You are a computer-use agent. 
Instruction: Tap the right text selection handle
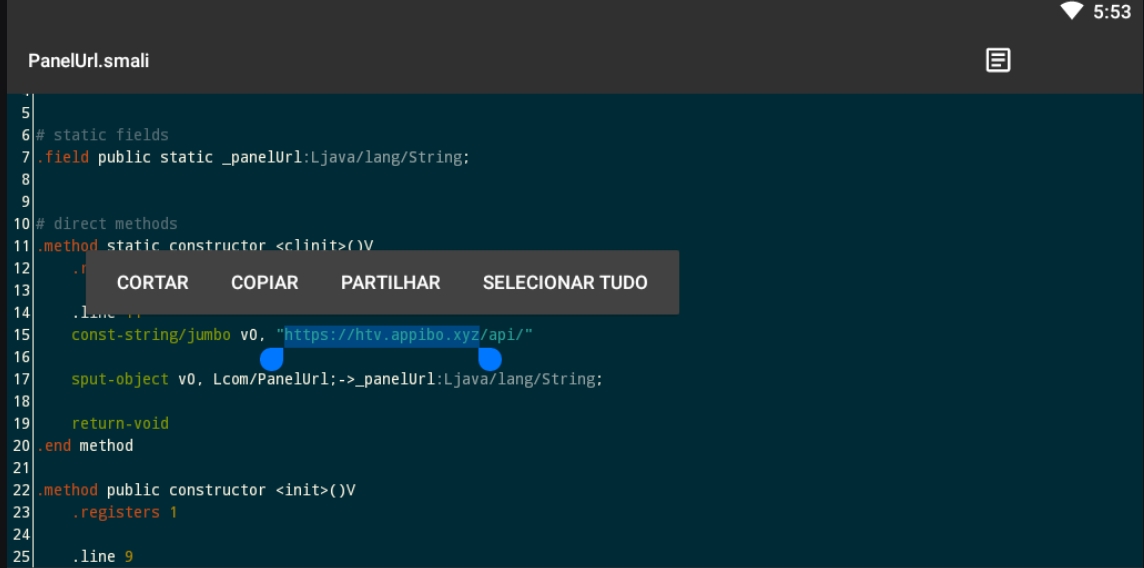coord(490,358)
